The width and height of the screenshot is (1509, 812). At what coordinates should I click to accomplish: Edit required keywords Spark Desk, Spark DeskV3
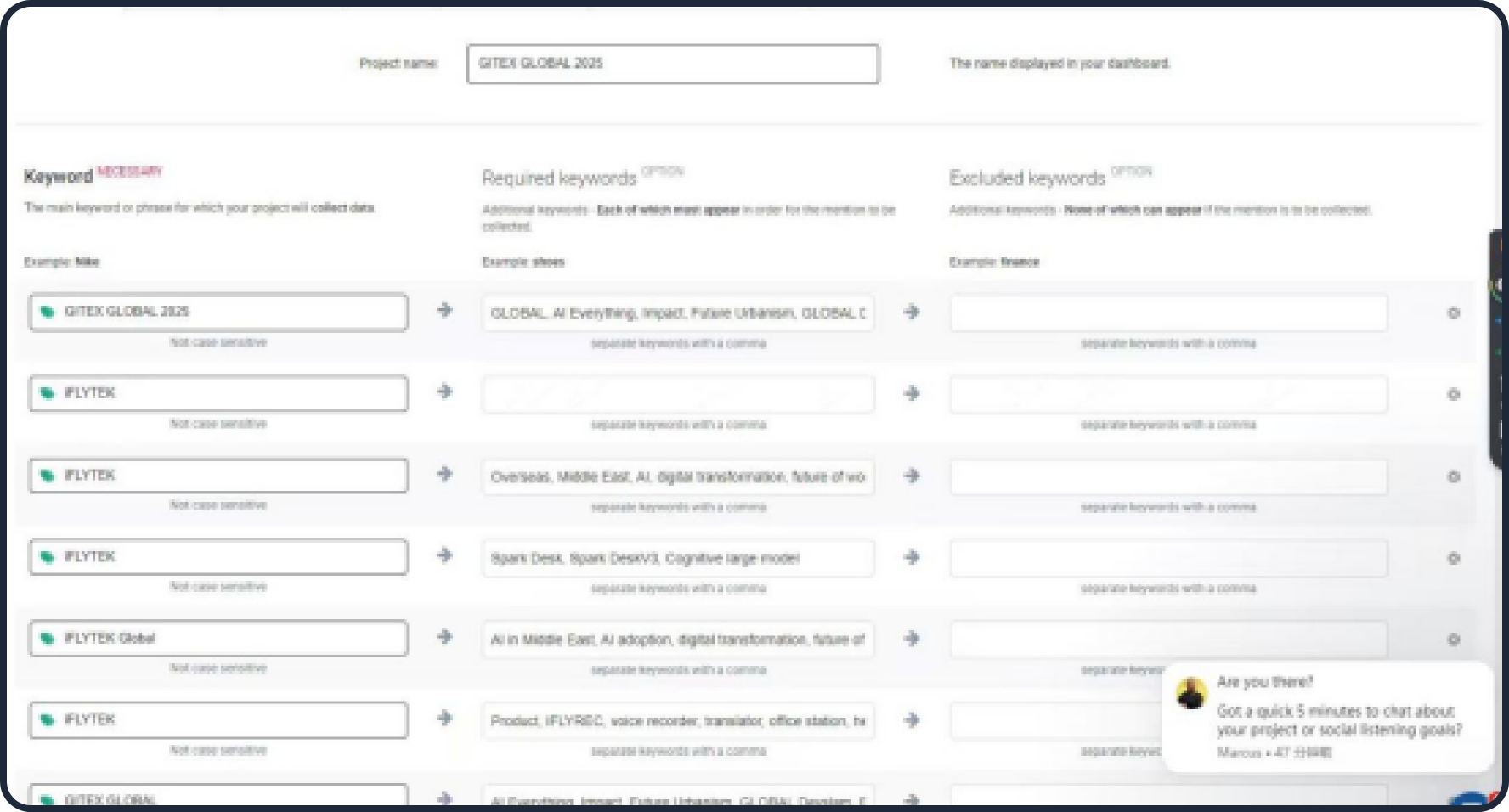(x=678, y=558)
